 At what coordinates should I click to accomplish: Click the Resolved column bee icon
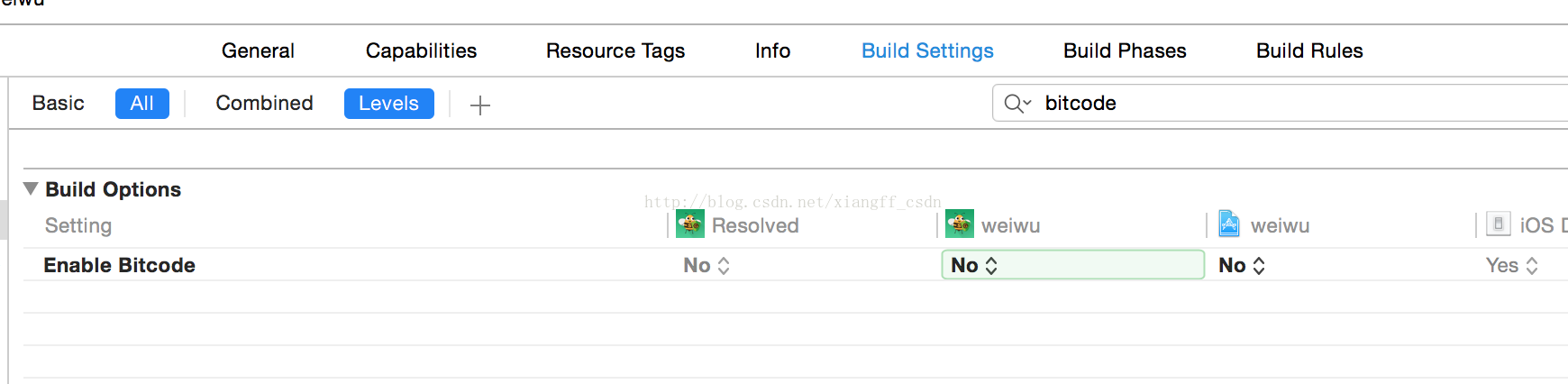[x=690, y=224]
